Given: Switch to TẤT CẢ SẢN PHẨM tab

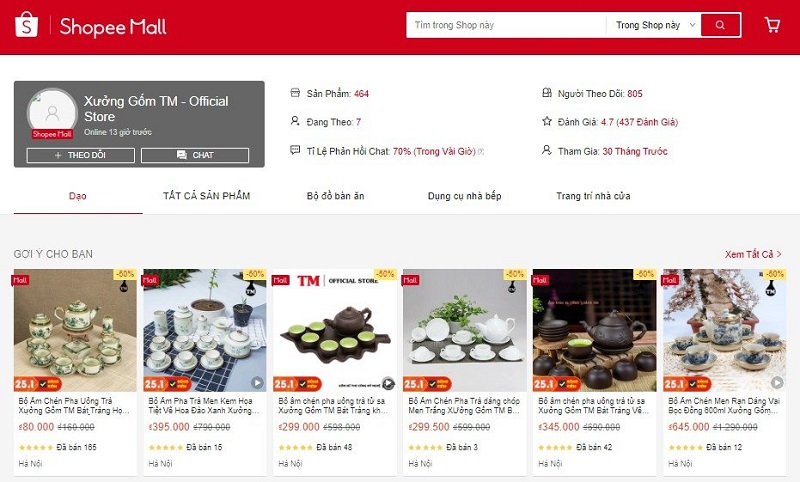Looking at the screenshot, I should pyautogui.click(x=207, y=196).
